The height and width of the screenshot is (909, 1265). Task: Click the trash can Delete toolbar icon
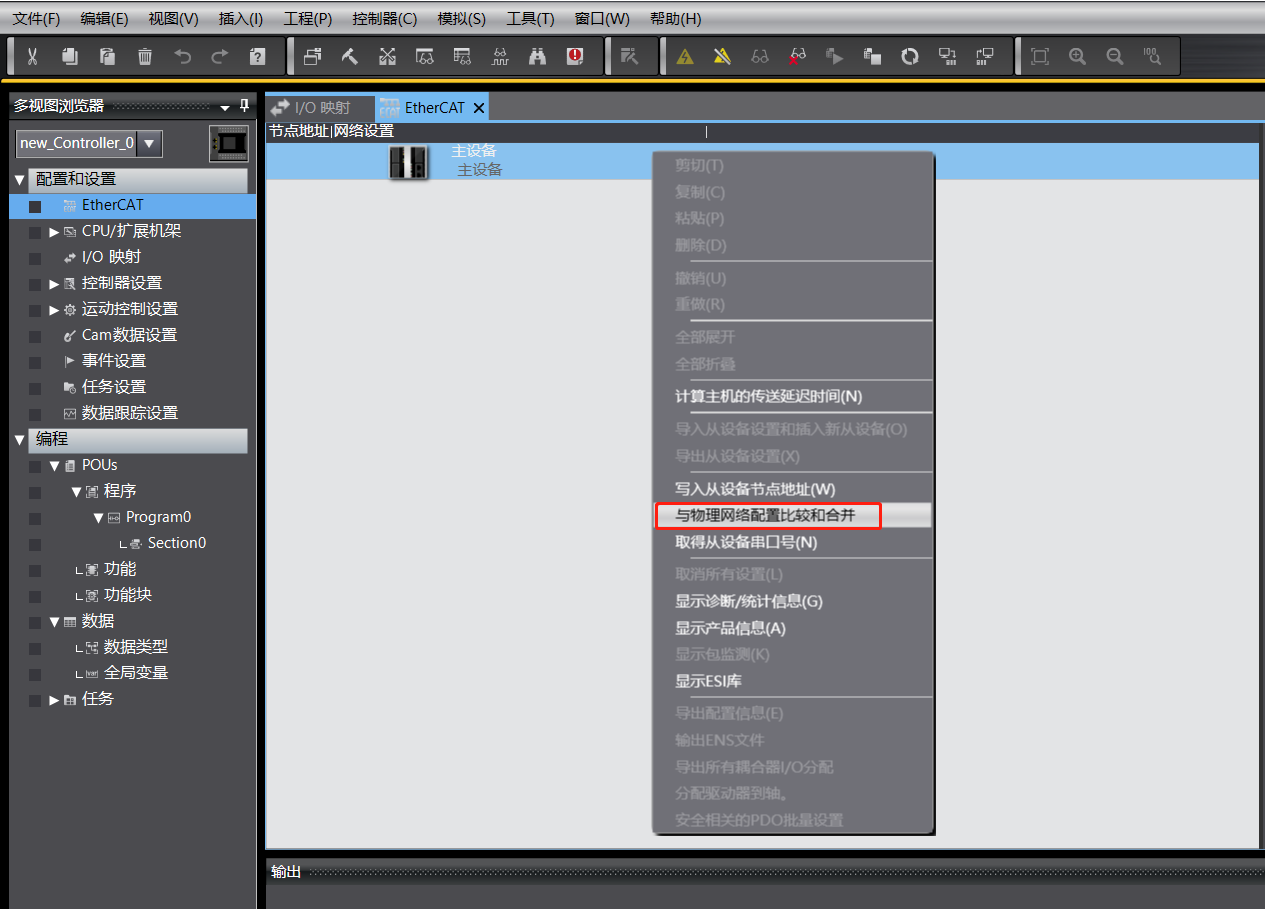pyautogui.click(x=145, y=56)
